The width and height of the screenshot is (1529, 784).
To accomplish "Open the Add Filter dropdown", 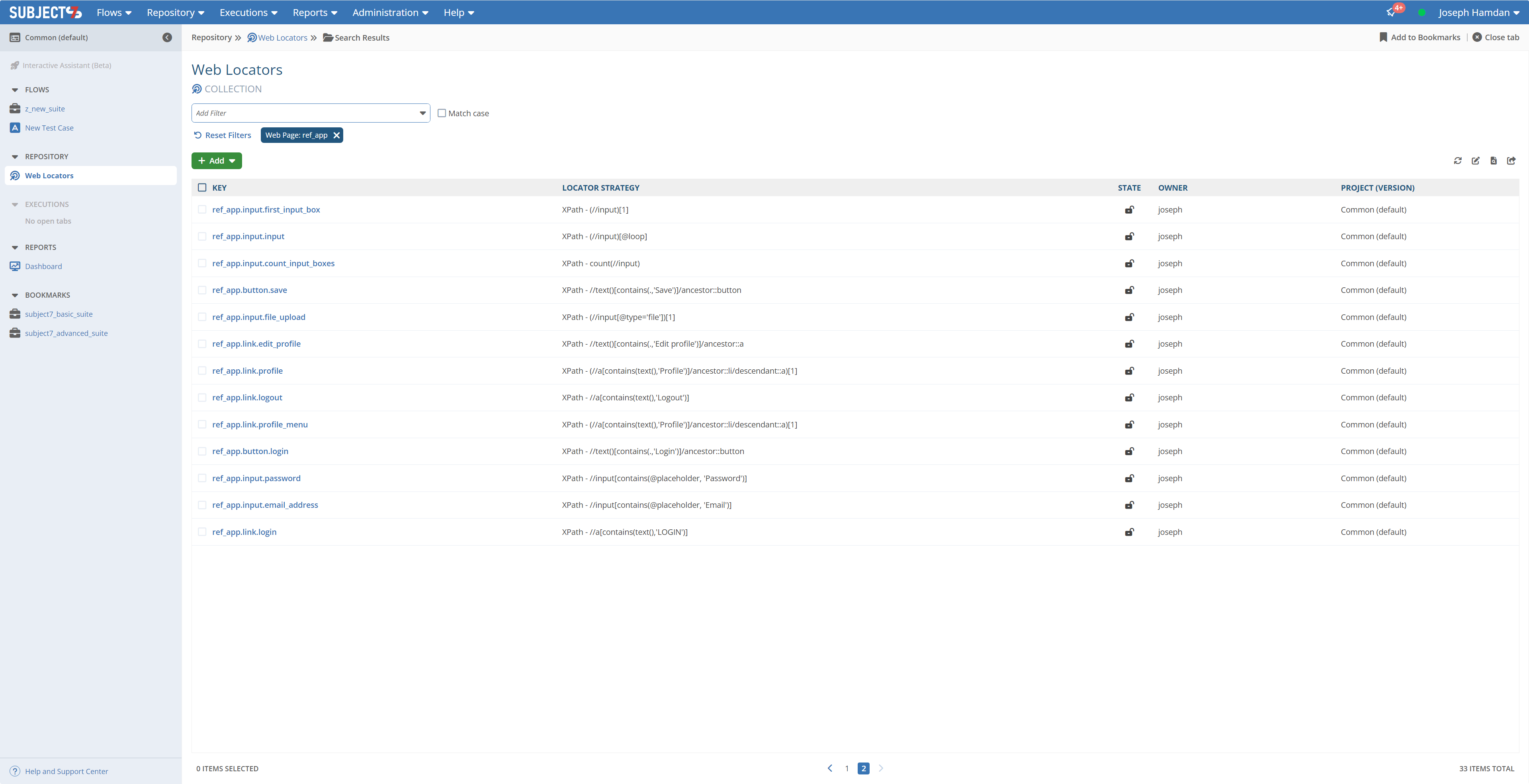I will coord(311,113).
